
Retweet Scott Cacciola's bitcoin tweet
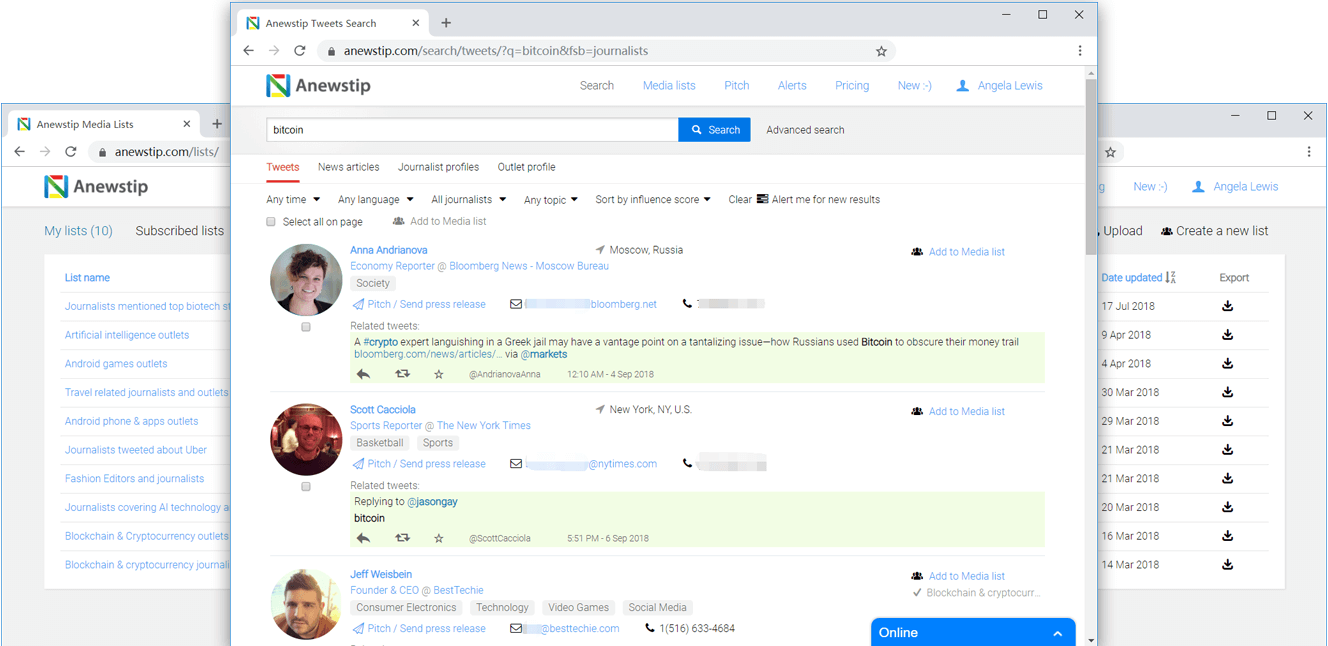[x=402, y=538]
